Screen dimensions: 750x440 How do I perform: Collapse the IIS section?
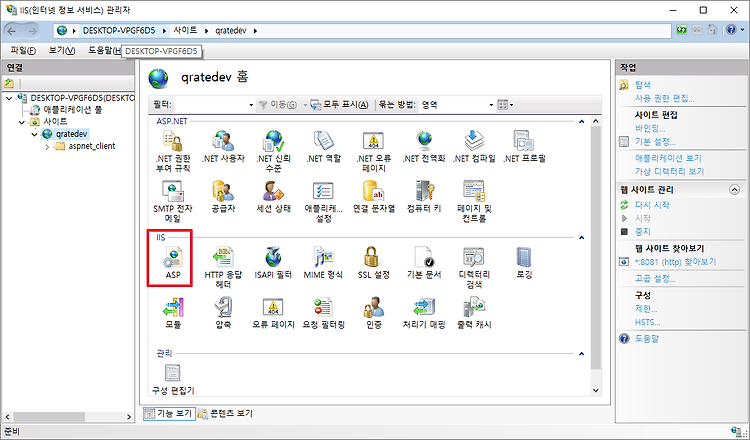(582, 237)
